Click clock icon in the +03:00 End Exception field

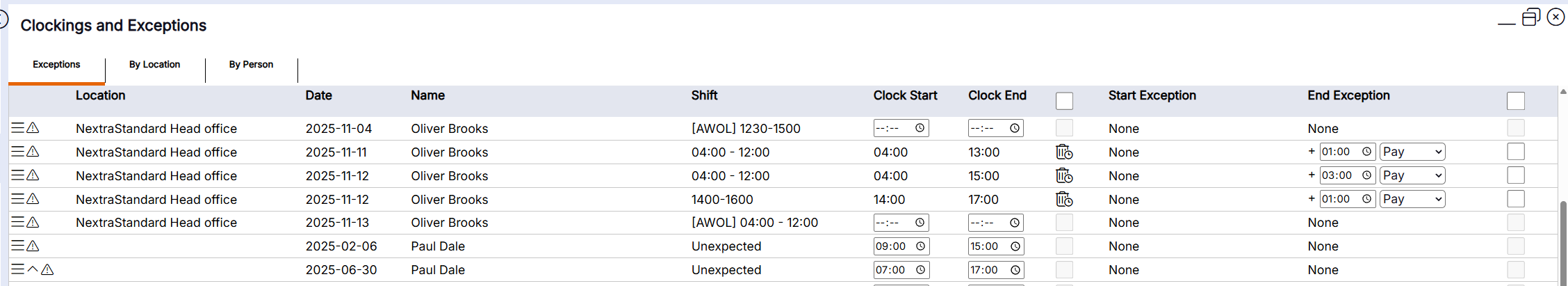1366,175
